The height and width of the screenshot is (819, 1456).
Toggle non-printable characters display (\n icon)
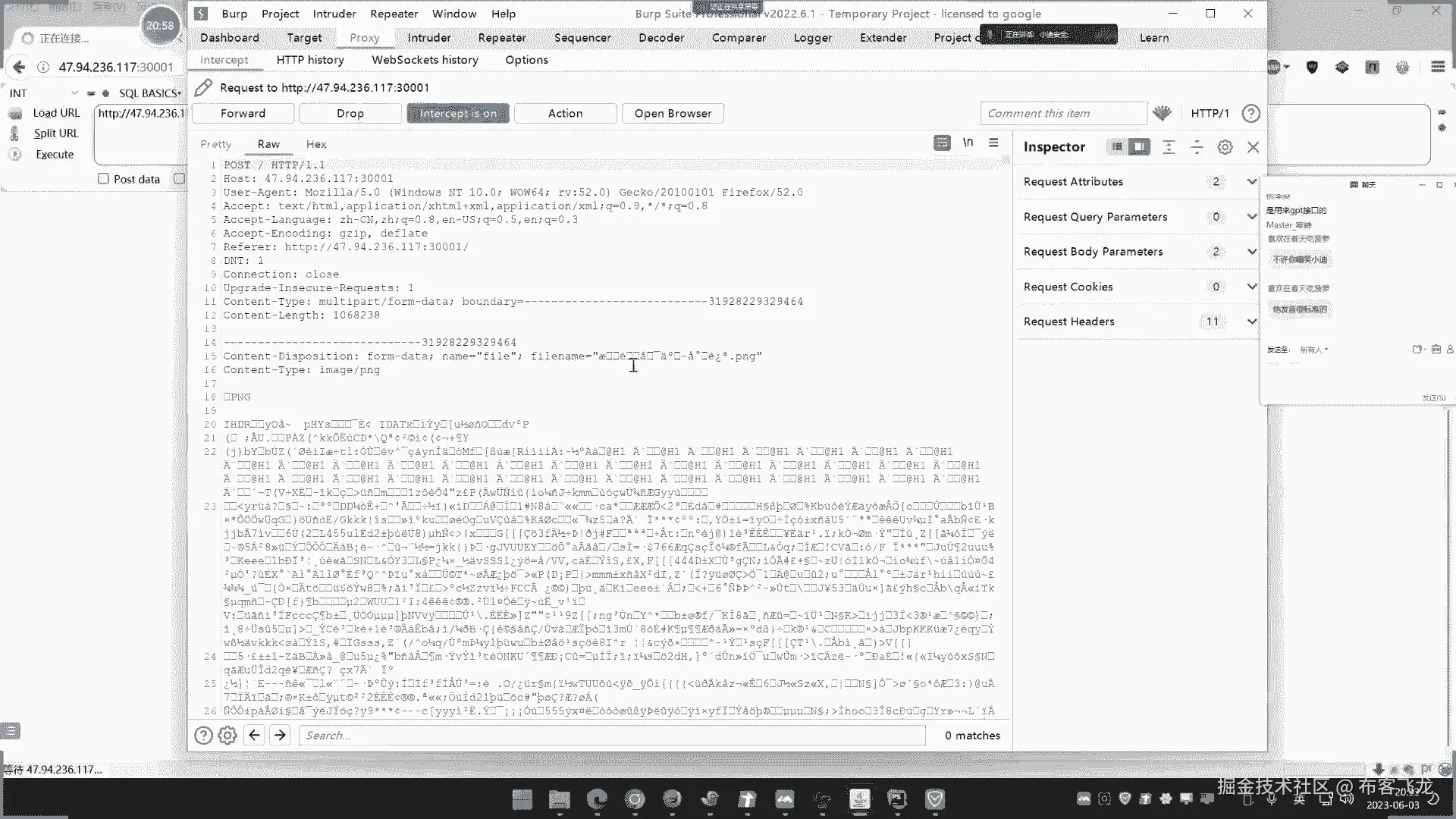pyautogui.click(x=968, y=143)
